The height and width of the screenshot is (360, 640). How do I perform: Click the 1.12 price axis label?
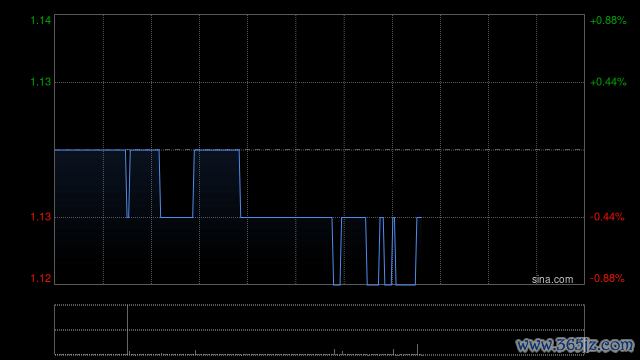41,278
